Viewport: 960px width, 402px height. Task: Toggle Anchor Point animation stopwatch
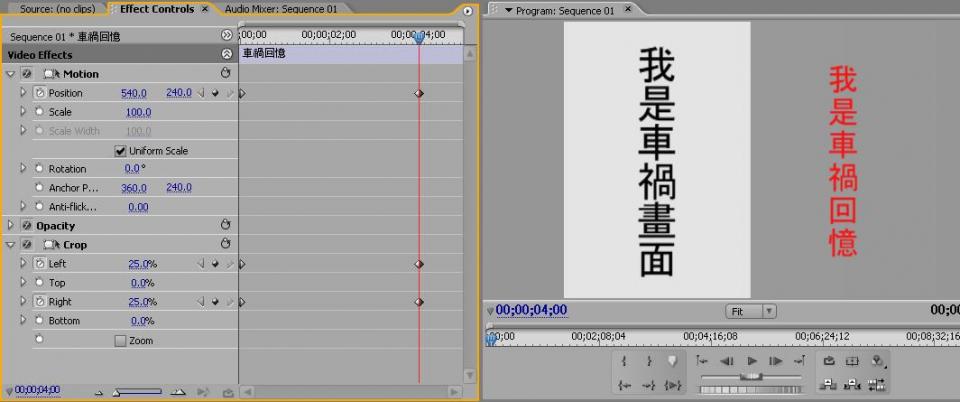(x=40, y=187)
